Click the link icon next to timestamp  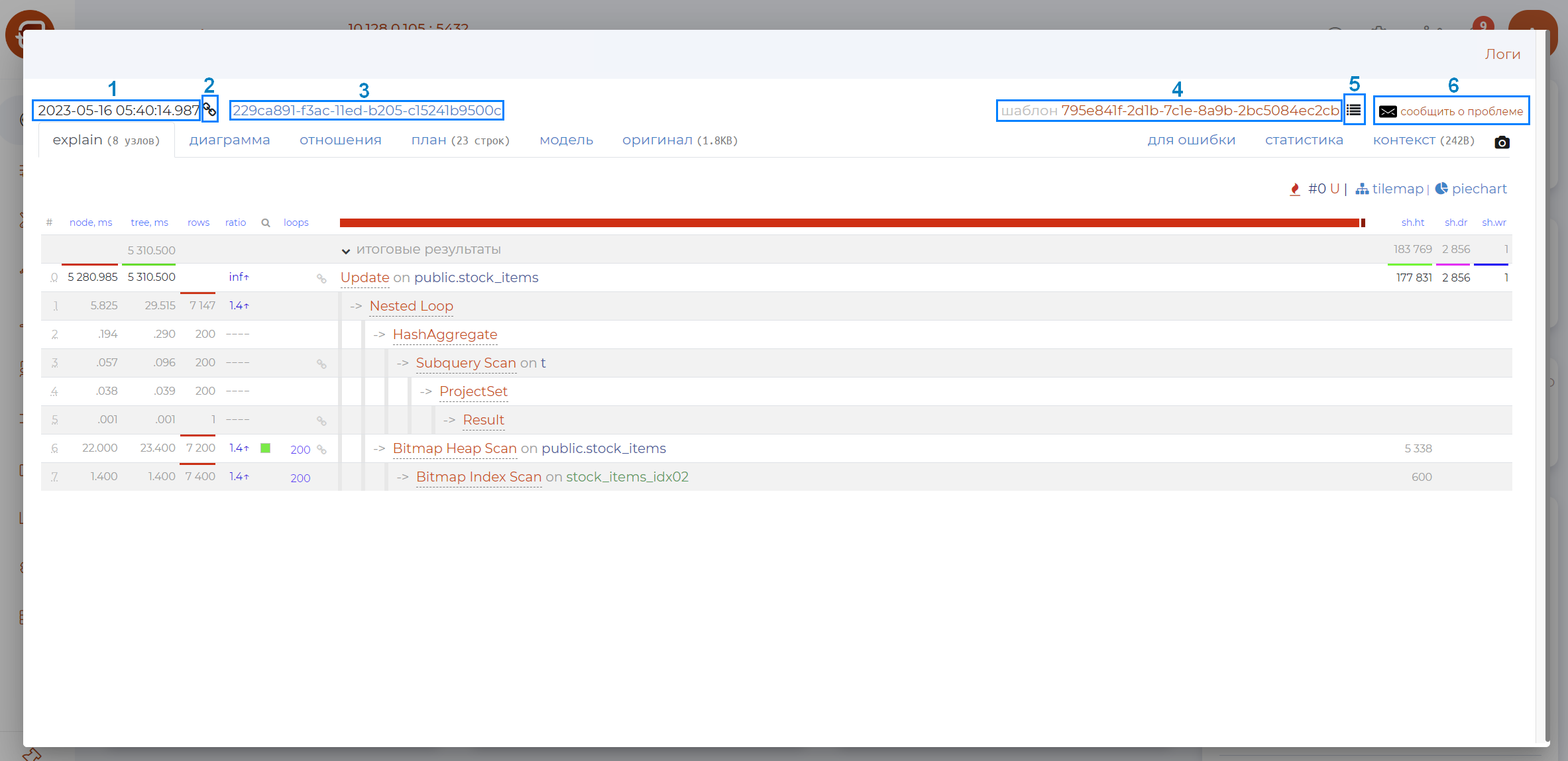209,110
